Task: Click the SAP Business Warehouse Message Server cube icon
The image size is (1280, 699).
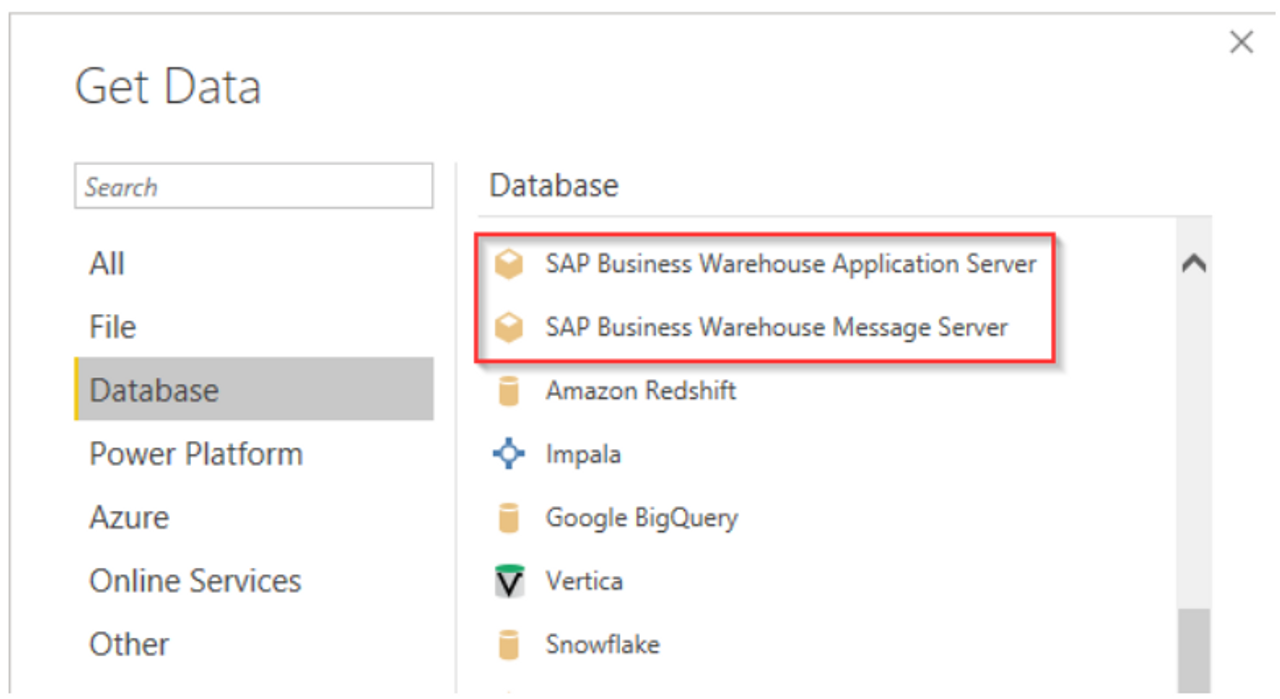Action: click(509, 327)
